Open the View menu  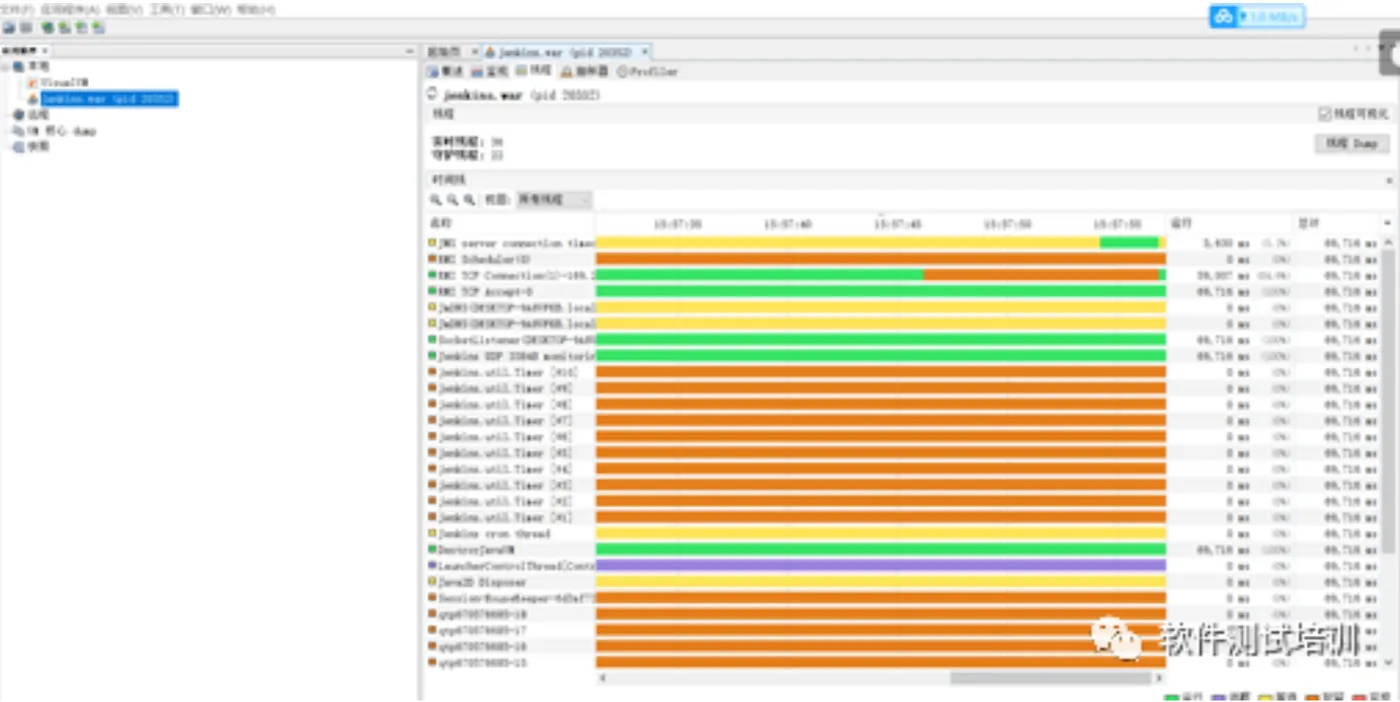point(124,9)
